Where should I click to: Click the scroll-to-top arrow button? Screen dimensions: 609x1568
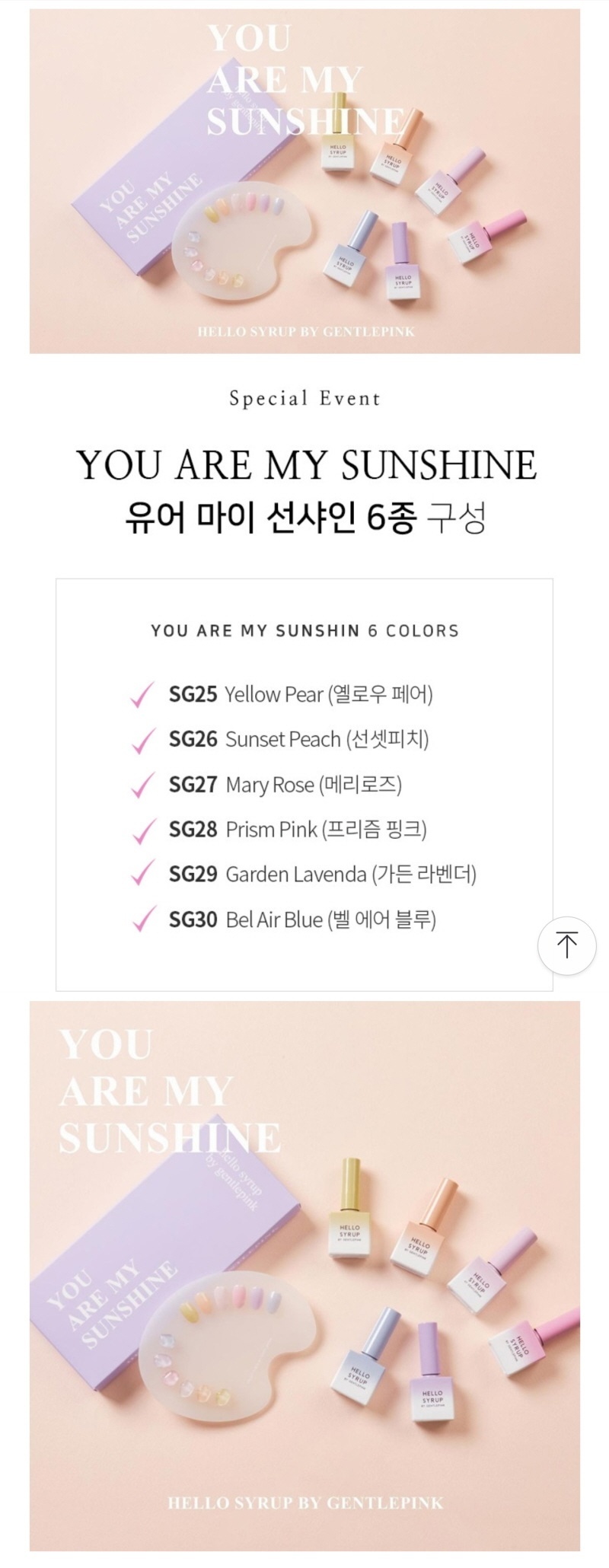566,945
